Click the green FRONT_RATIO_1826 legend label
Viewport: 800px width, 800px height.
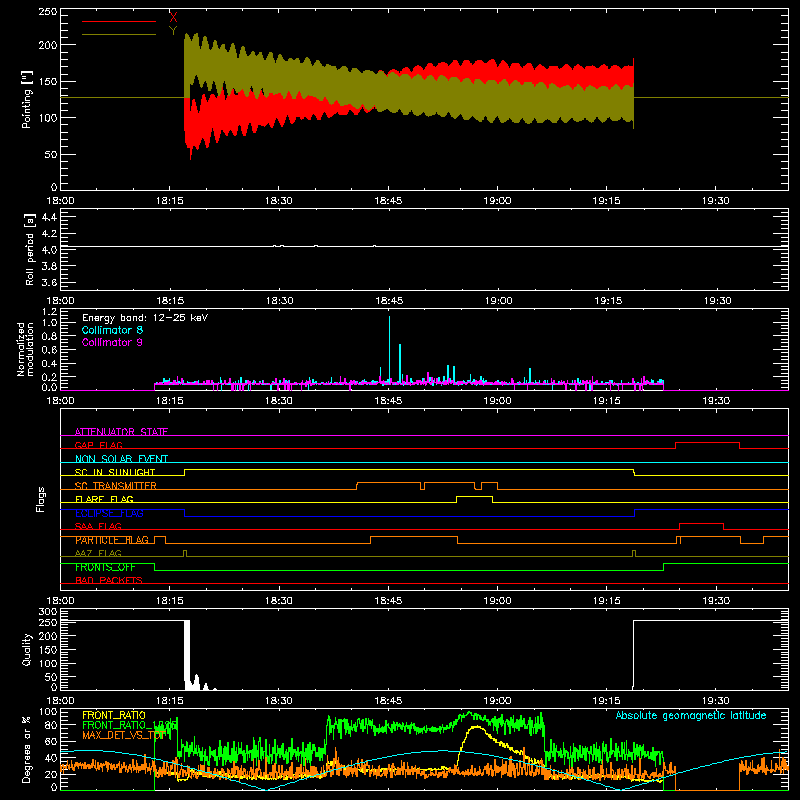point(130,725)
